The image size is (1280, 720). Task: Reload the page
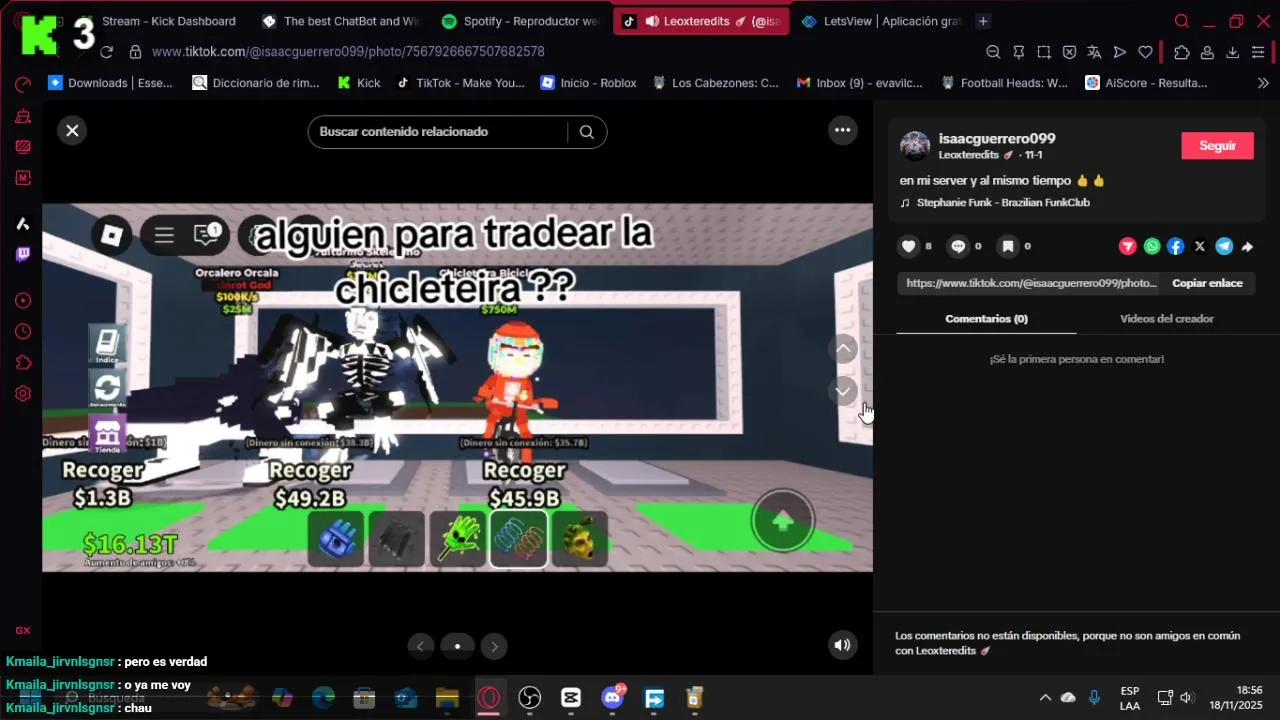[107, 52]
